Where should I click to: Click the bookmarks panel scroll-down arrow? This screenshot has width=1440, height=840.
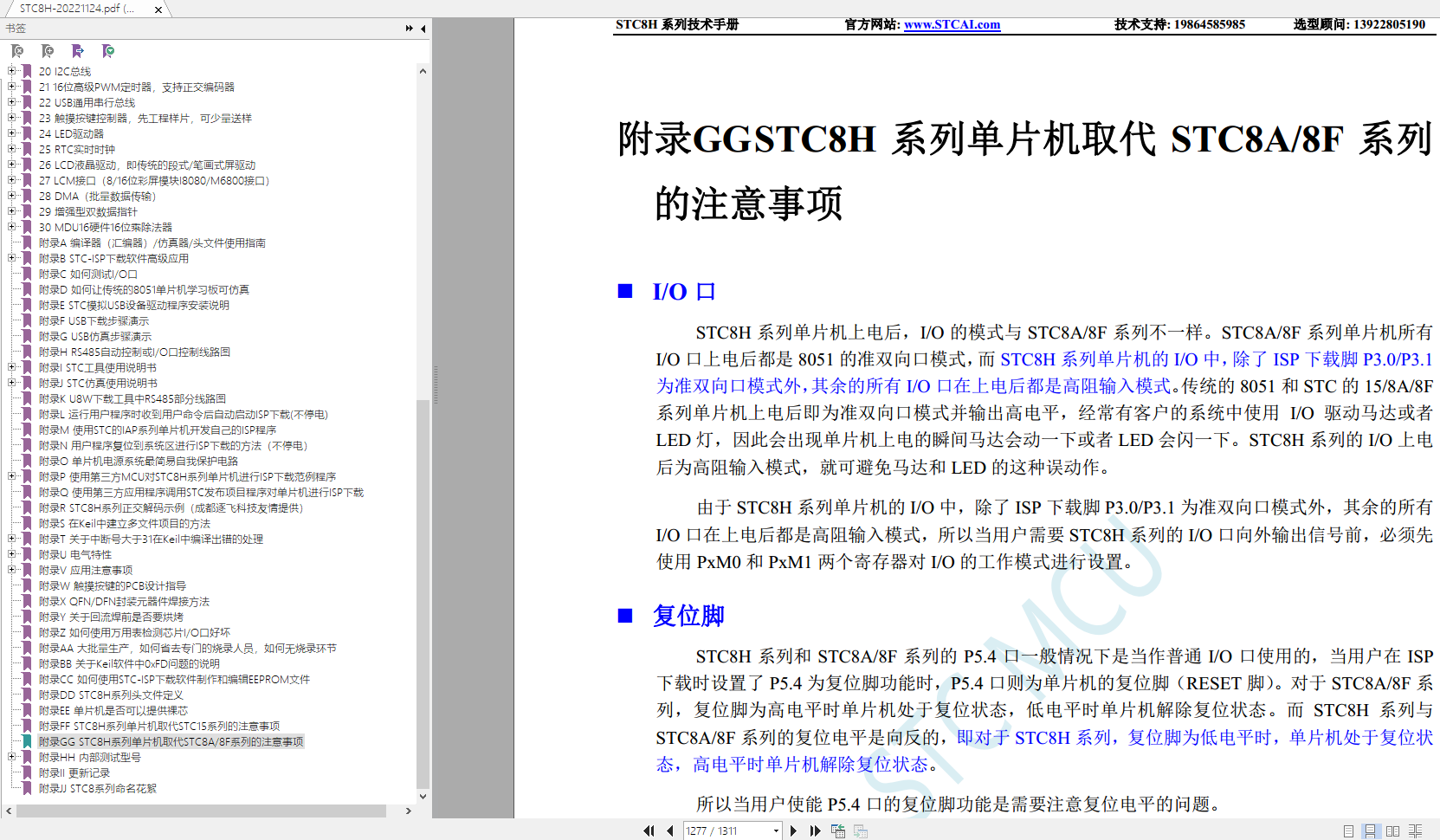coord(423,797)
